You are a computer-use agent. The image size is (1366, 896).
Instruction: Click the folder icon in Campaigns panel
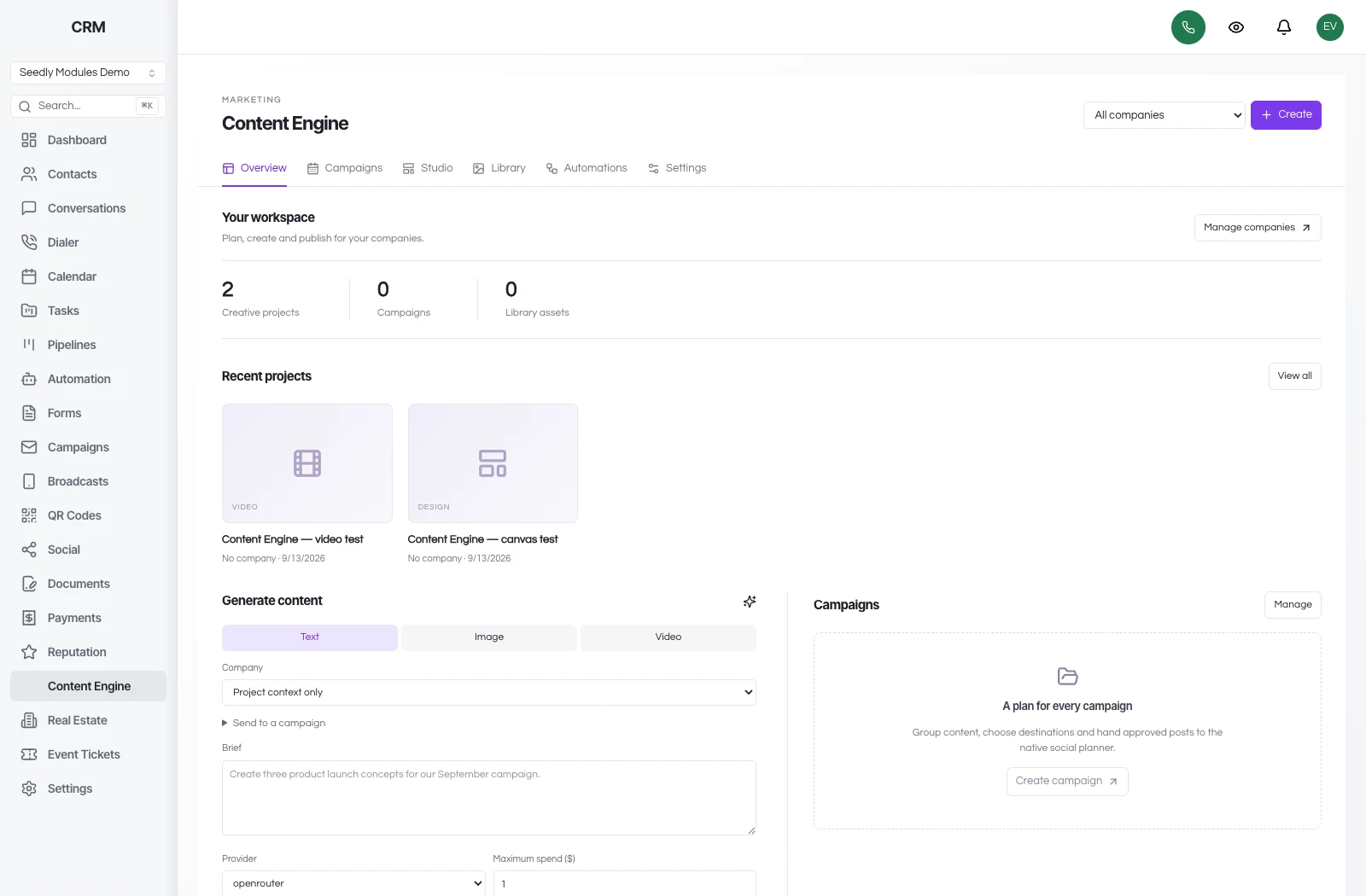[1067, 677]
